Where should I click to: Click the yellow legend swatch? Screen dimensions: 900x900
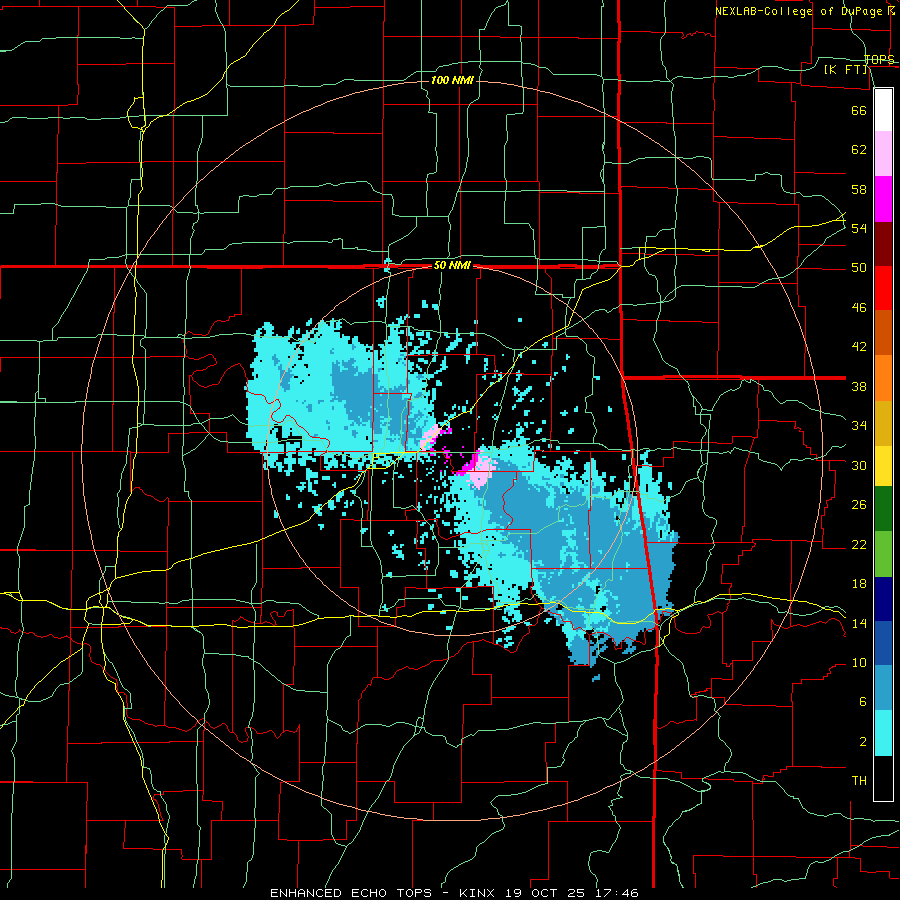click(x=883, y=466)
